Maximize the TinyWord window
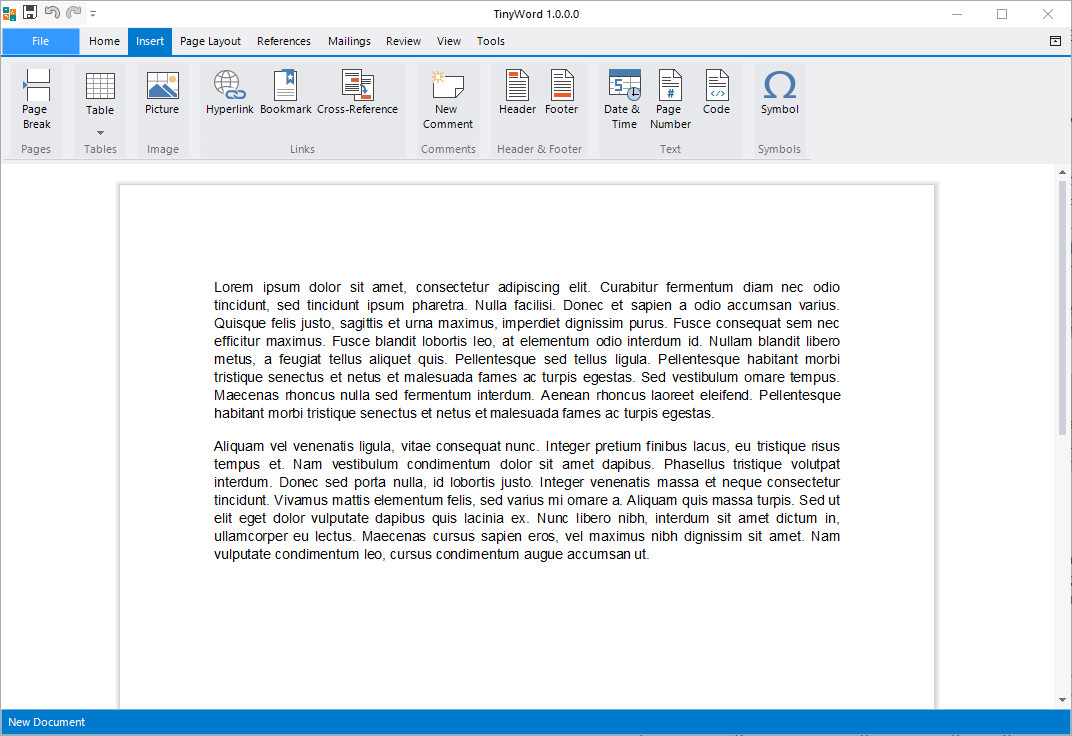Screen dimensions: 1072x736 tap(1002, 14)
